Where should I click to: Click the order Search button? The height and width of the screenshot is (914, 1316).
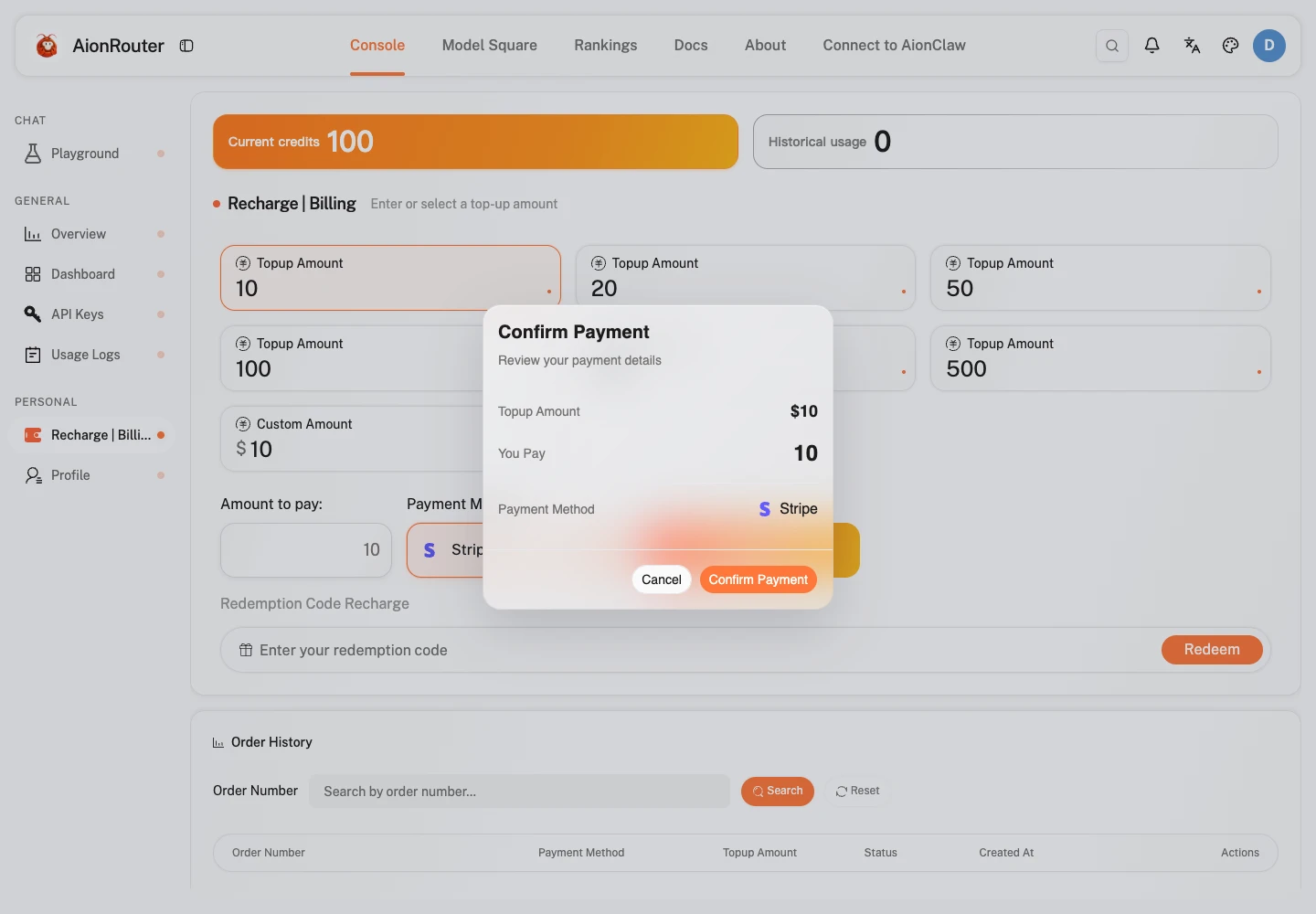tap(778, 791)
